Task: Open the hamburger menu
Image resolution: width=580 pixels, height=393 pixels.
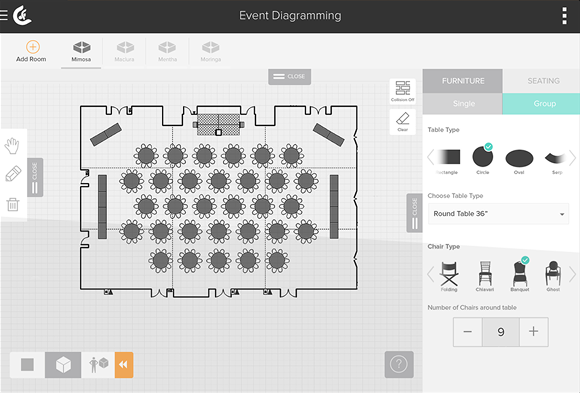Action: pyautogui.click(x=3, y=16)
